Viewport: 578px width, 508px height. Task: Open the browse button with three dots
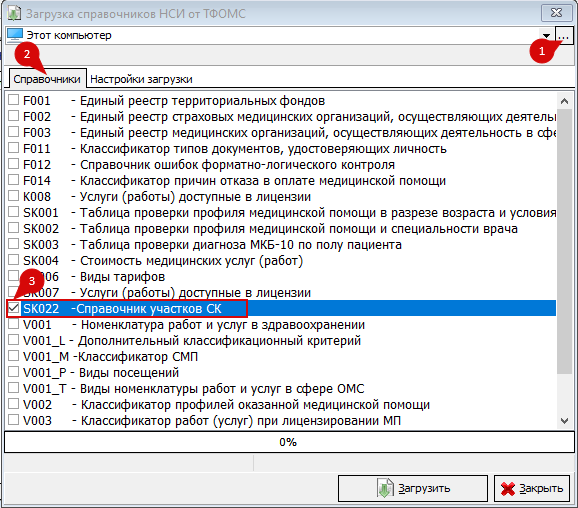[x=564, y=35]
